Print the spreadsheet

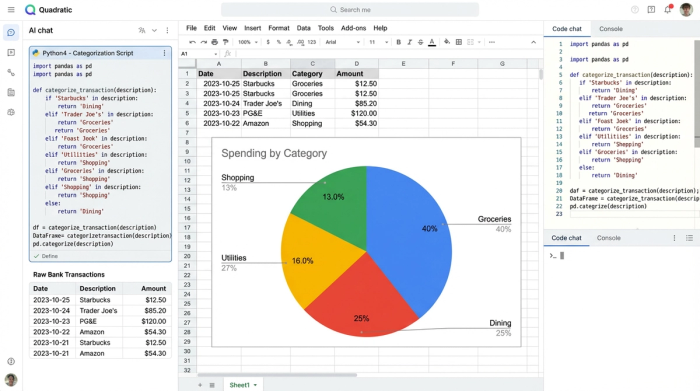pos(214,42)
